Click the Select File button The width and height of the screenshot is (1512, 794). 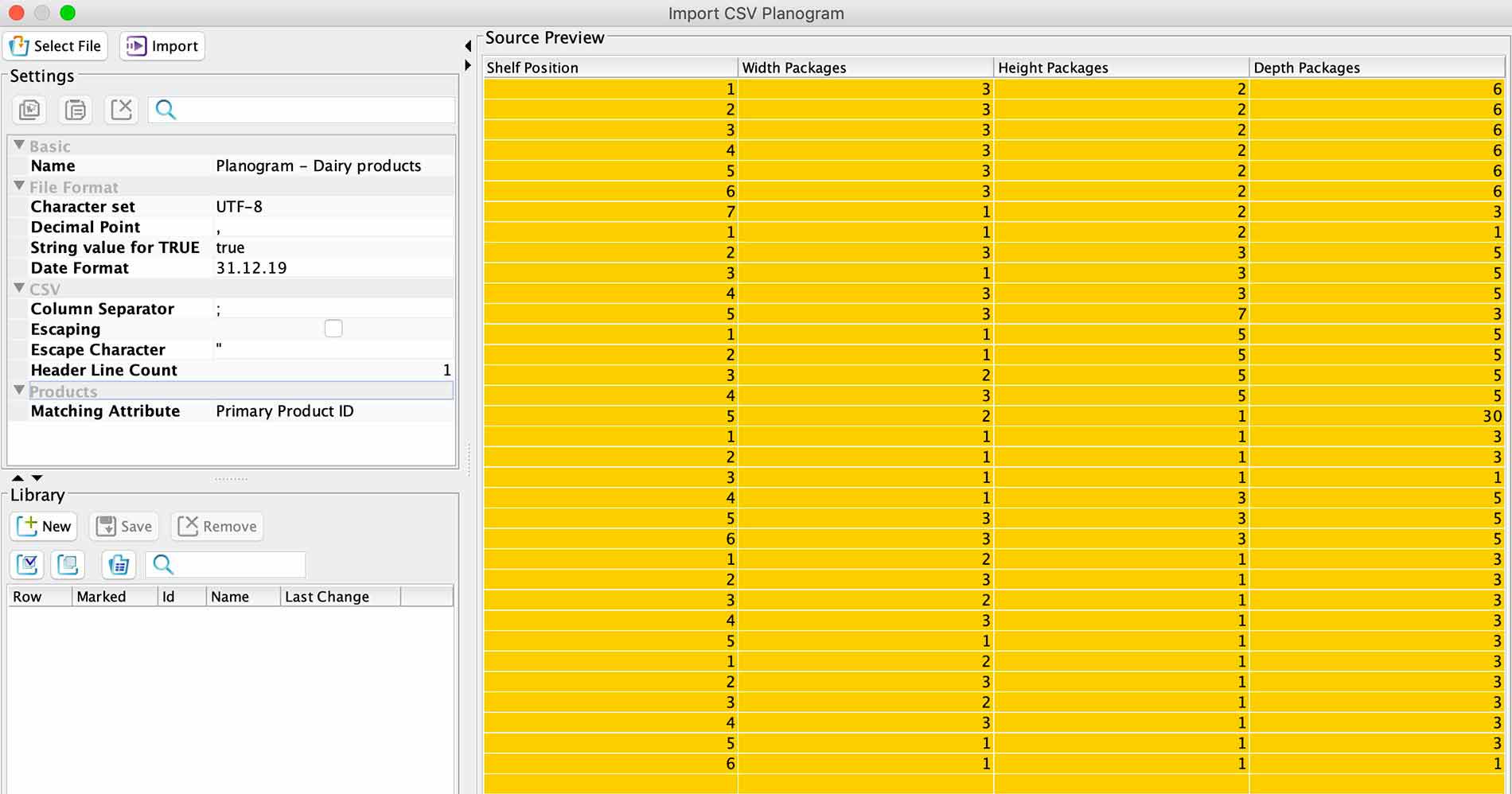click(x=56, y=46)
